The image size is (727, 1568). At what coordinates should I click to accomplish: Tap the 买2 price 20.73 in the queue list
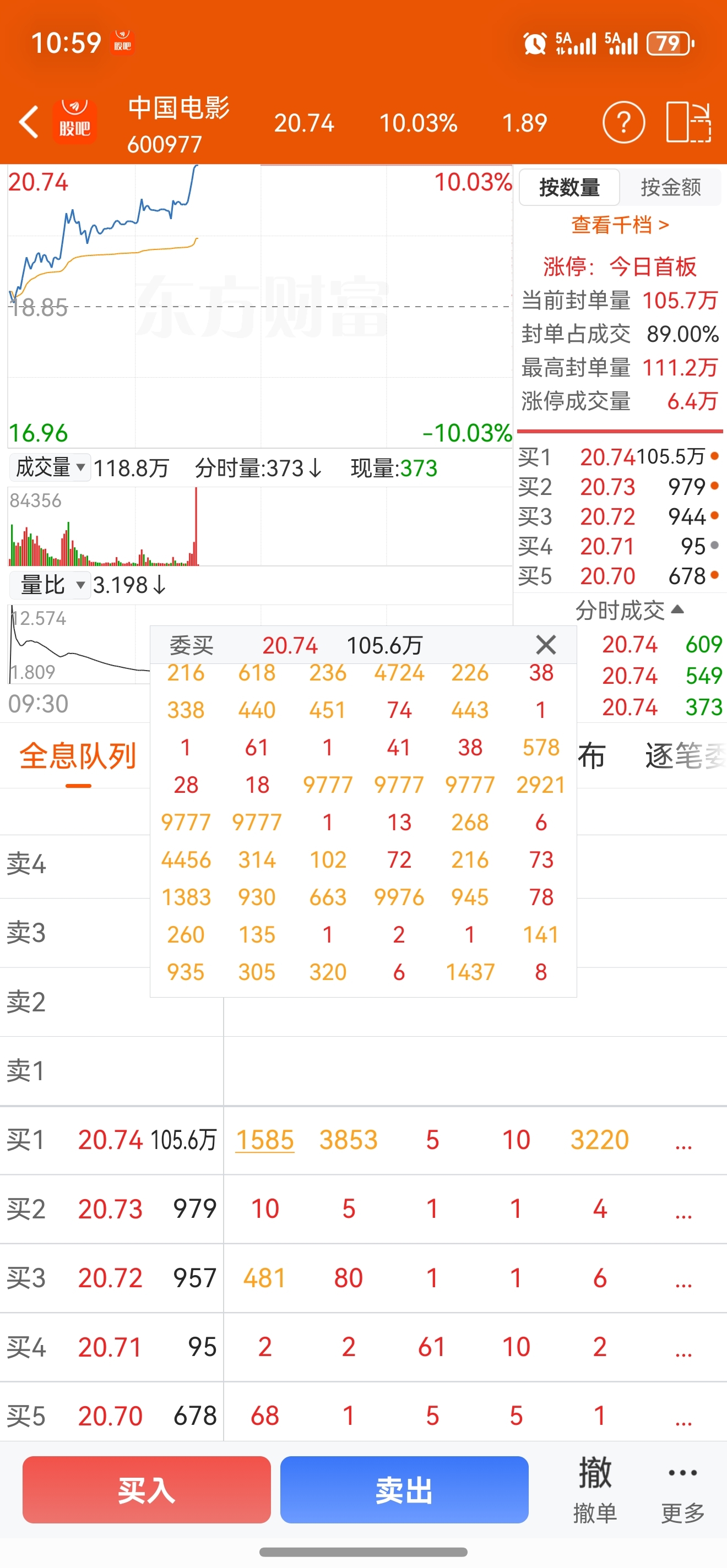pyautogui.click(x=110, y=1209)
